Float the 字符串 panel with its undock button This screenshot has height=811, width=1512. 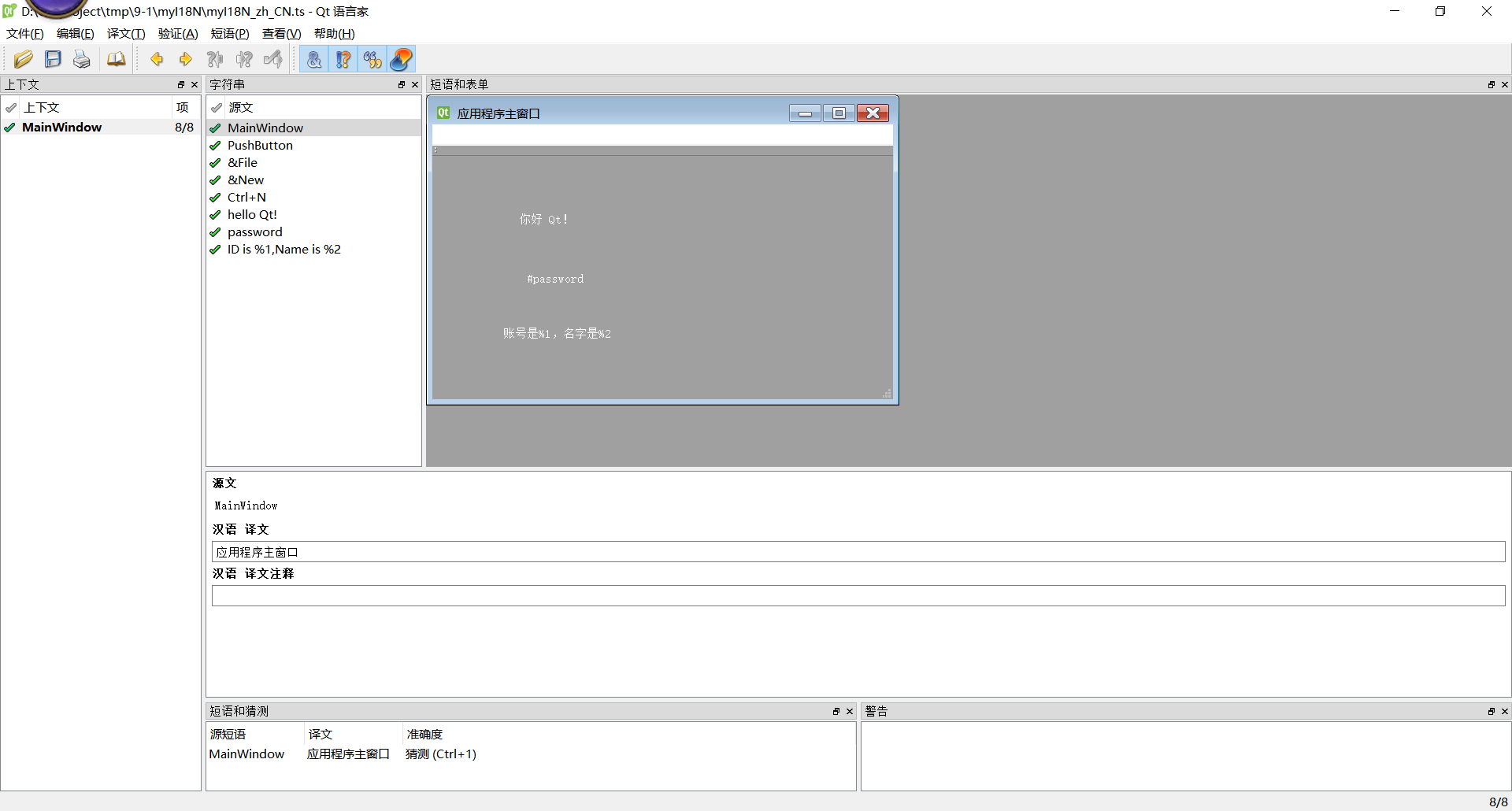[x=402, y=84]
